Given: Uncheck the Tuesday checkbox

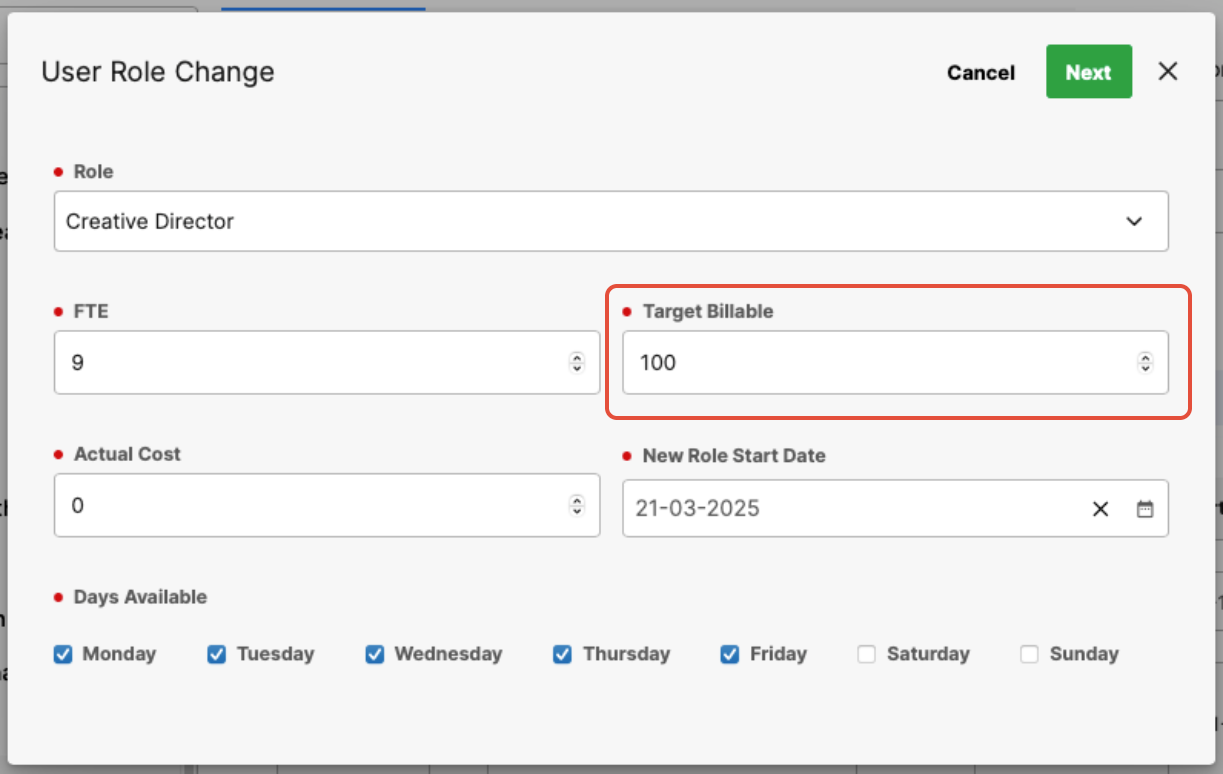Looking at the screenshot, I should 216,654.
